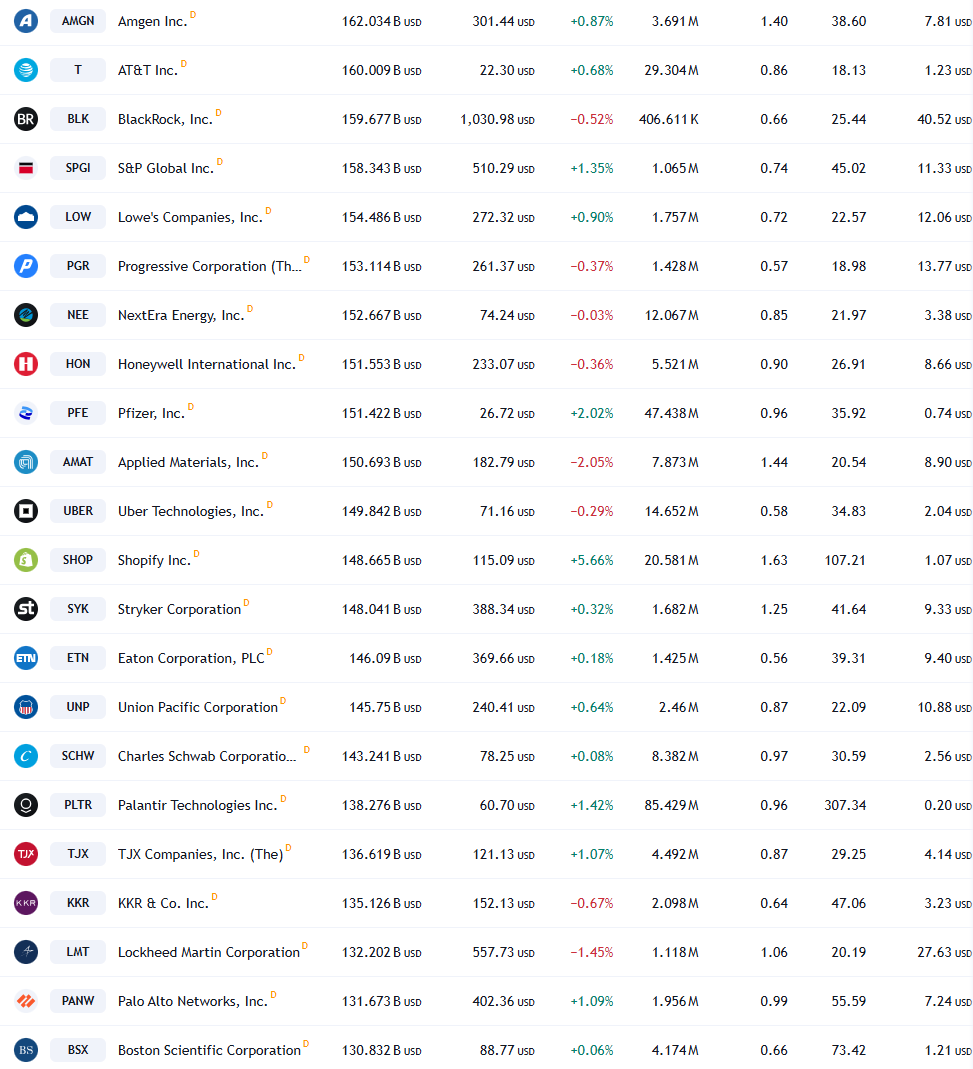Open Progressive Corporation stock link
Screen dimensions: 973x1069
pyautogui.click(x=209, y=267)
